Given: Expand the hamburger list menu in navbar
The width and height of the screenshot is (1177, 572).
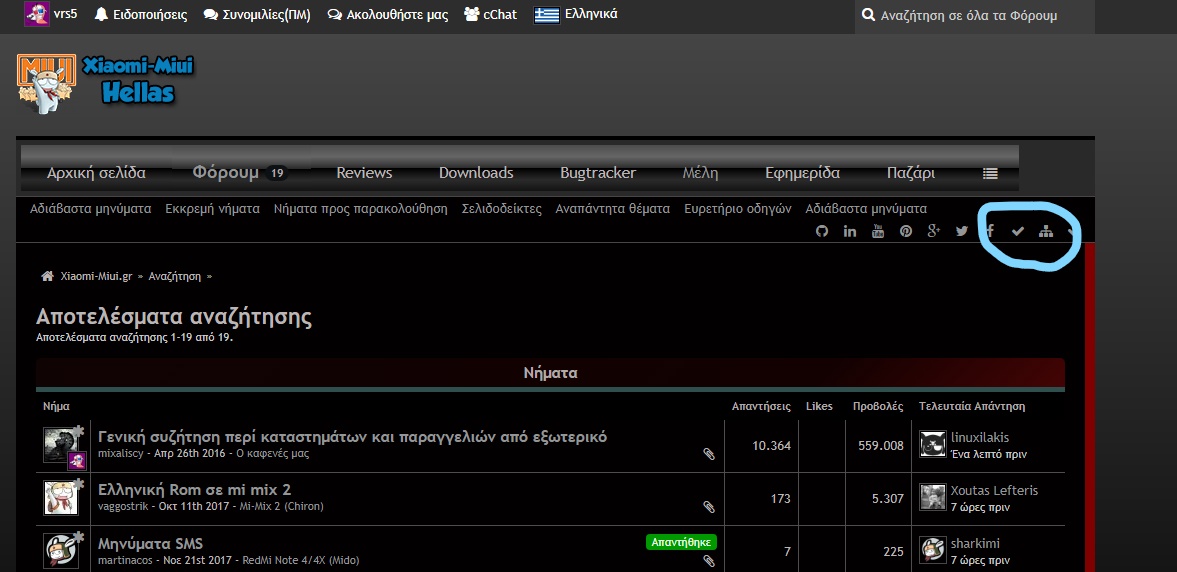Looking at the screenshot, I should pos(990,173).
